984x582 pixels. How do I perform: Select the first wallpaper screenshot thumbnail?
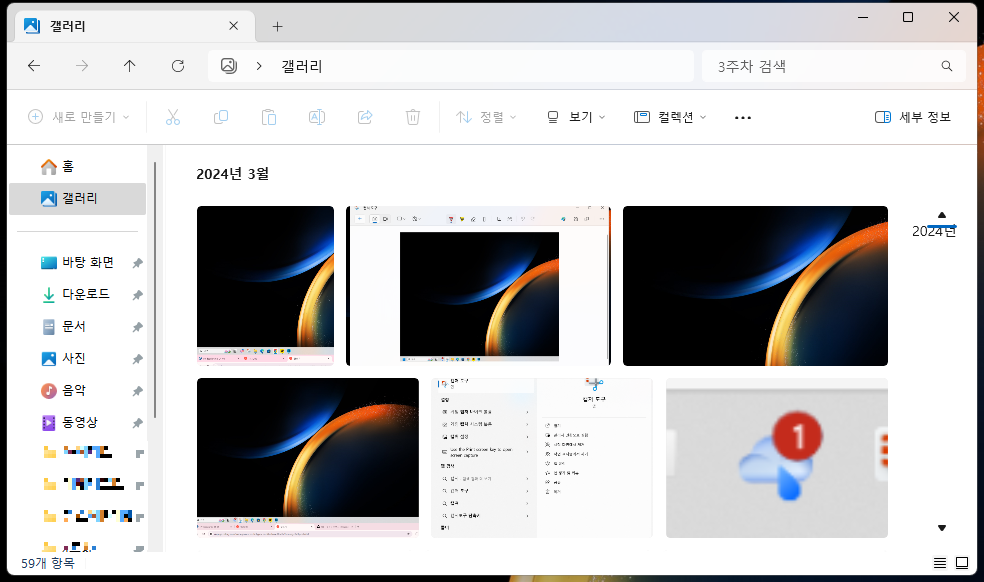pos(265,286)
